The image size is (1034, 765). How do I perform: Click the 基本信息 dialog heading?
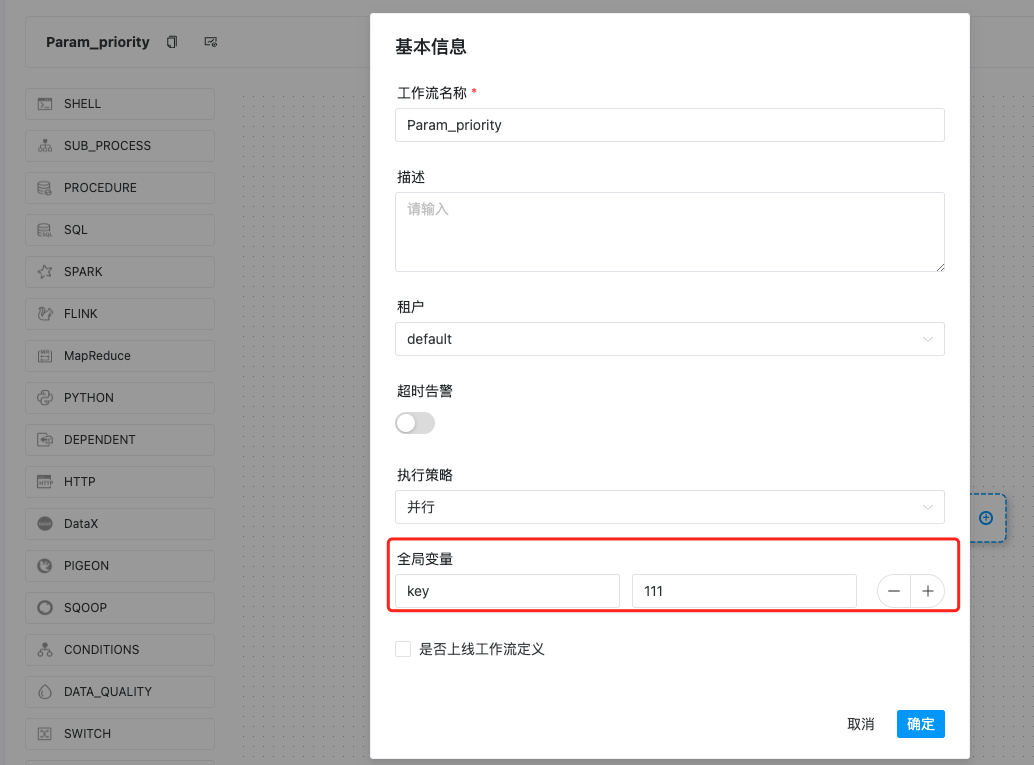(431, 47)
